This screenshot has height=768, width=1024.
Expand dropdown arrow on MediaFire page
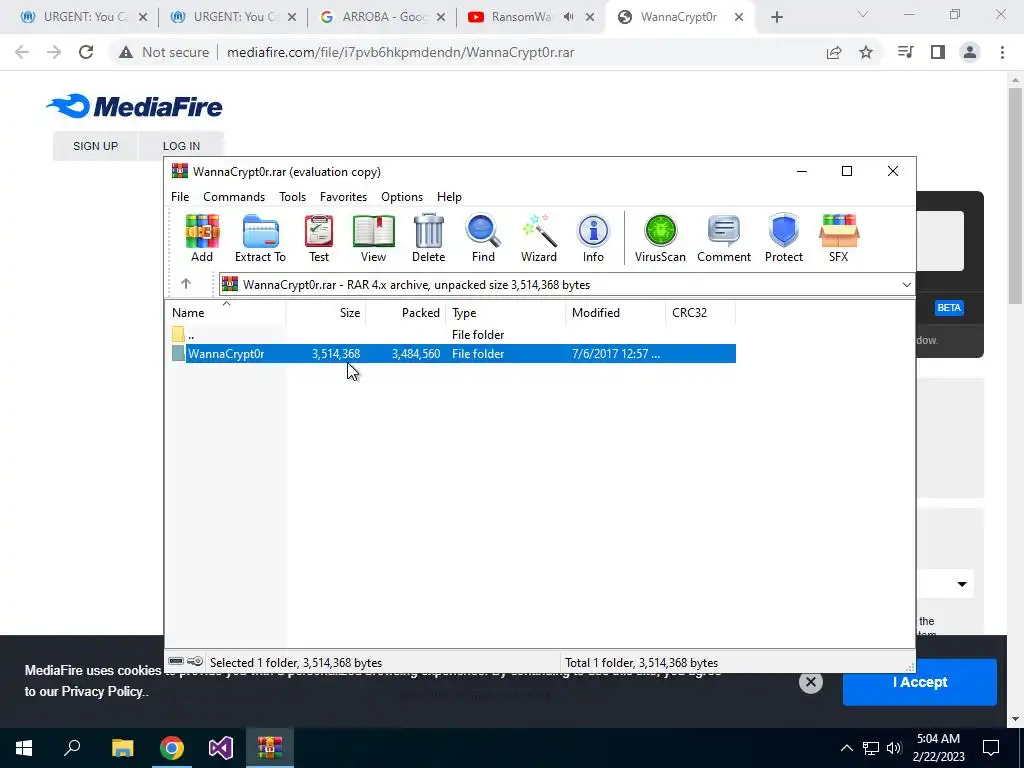962,584
